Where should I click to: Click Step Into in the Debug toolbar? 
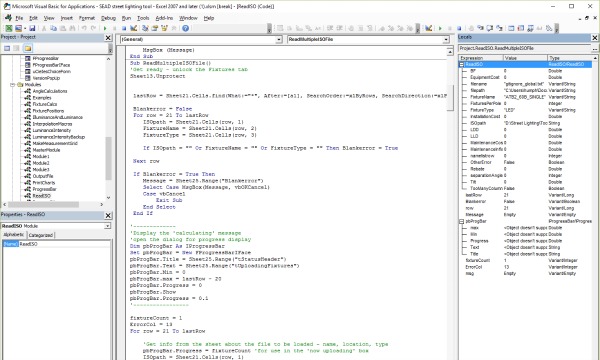(480, 28)
